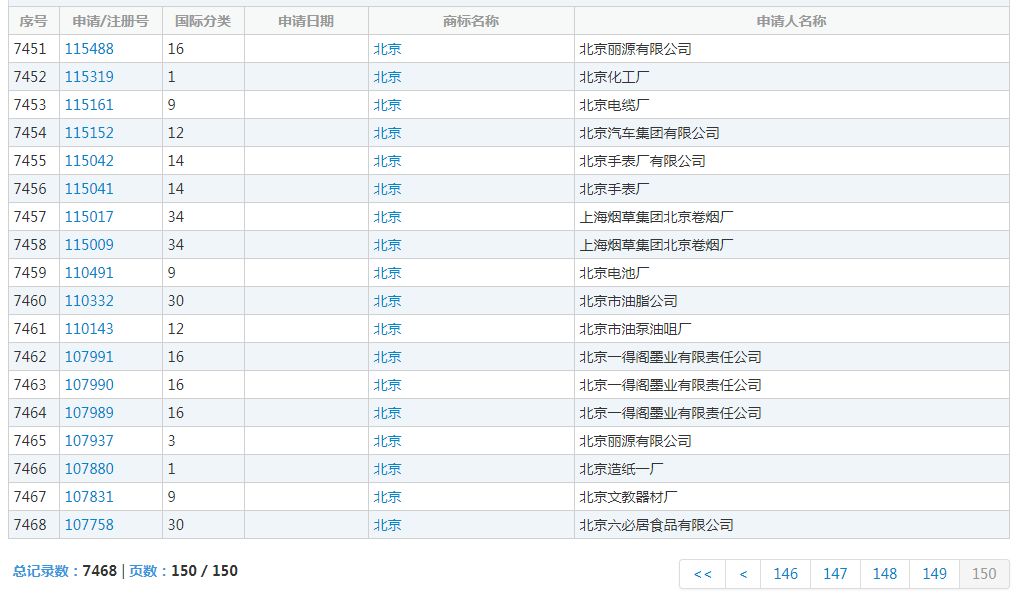Click the 国际分类 column header
The image size is (1018, 593).
coord(203,21)
